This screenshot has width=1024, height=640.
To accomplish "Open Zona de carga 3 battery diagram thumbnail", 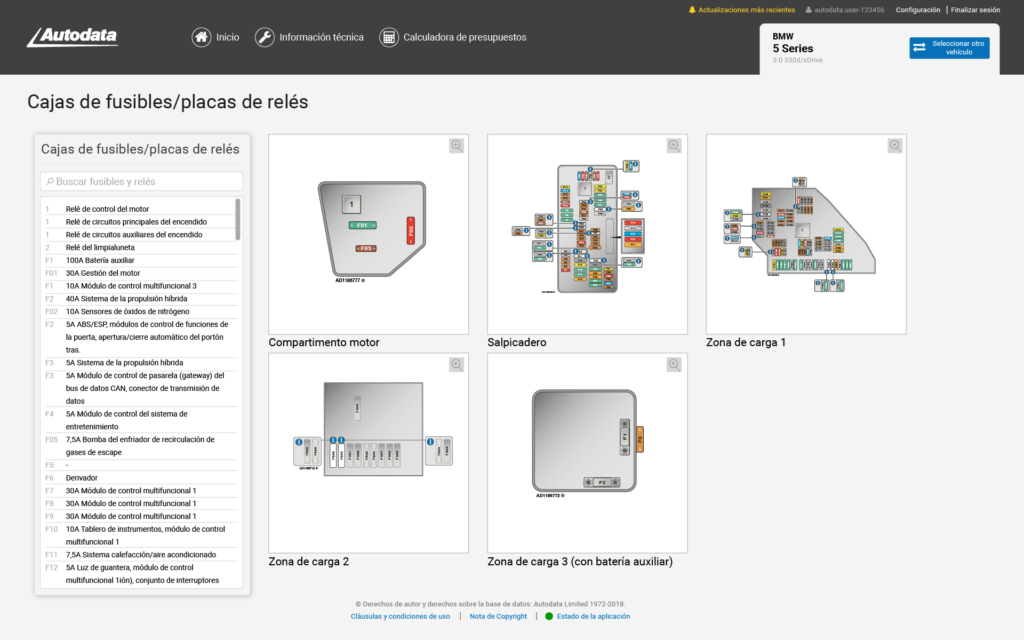I will 587,453.
